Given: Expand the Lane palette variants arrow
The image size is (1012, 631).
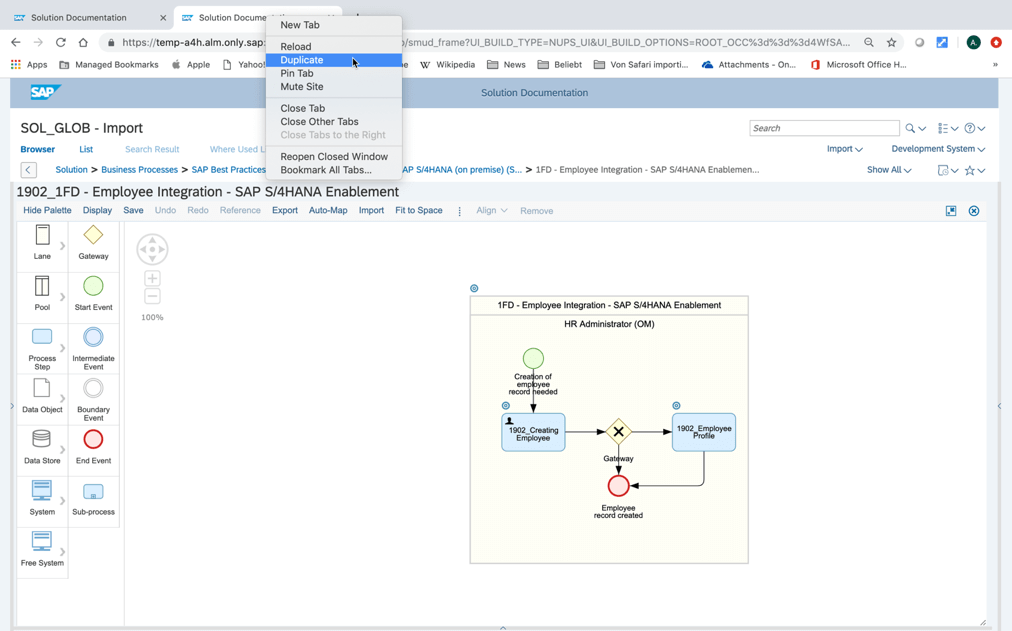Looking at the screenshot, I should point(63,246).
